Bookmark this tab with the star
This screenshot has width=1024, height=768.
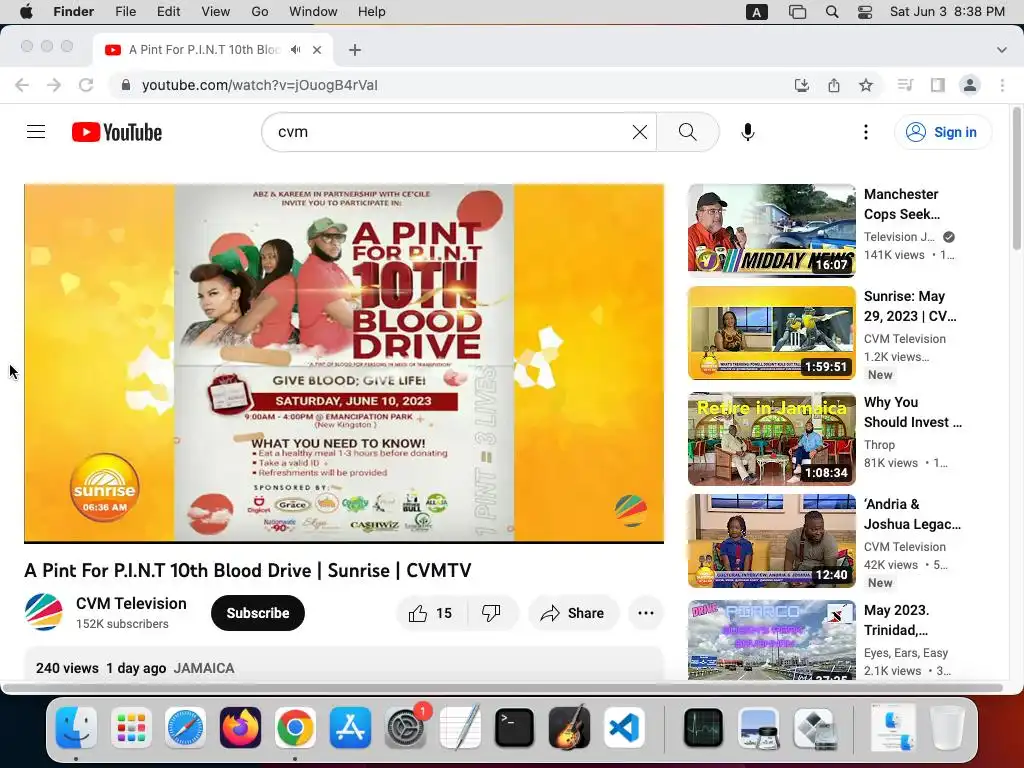click(x=866, y=85)
